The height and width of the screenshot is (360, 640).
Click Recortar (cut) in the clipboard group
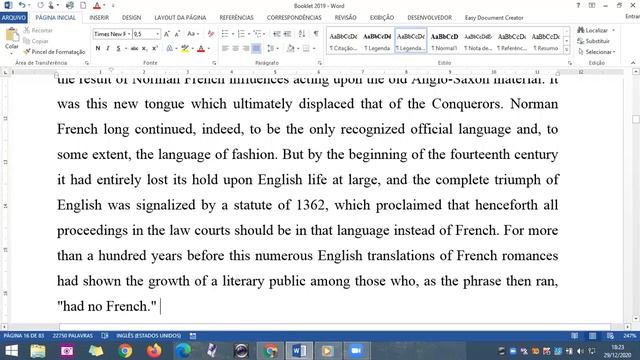38,30
